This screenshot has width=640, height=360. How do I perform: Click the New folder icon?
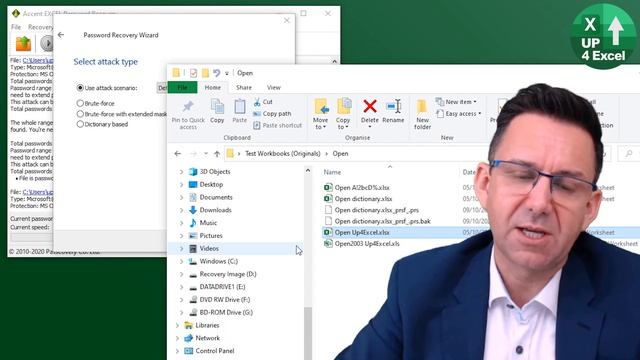(x=422, y=107)
